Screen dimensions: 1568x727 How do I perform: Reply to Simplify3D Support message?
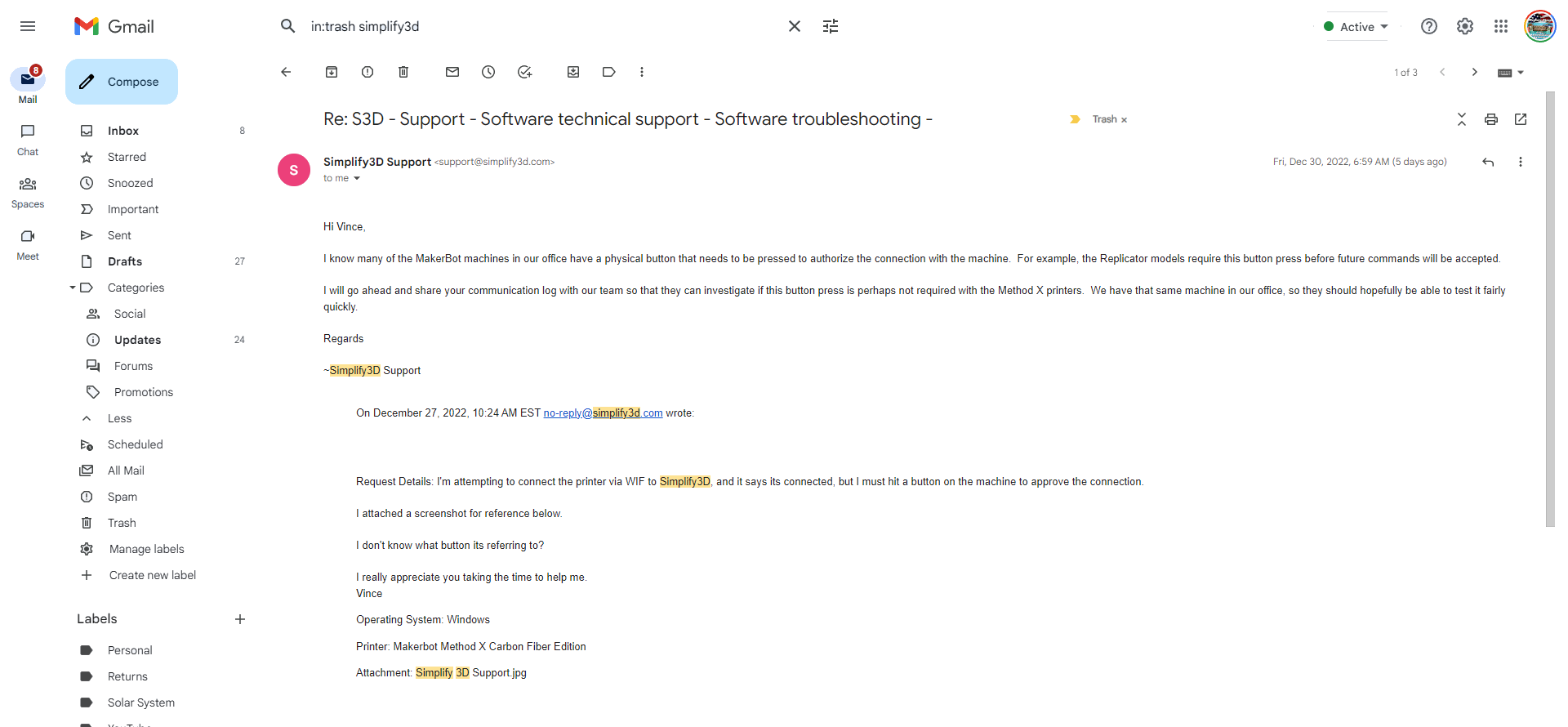(x=1488, y=162)
